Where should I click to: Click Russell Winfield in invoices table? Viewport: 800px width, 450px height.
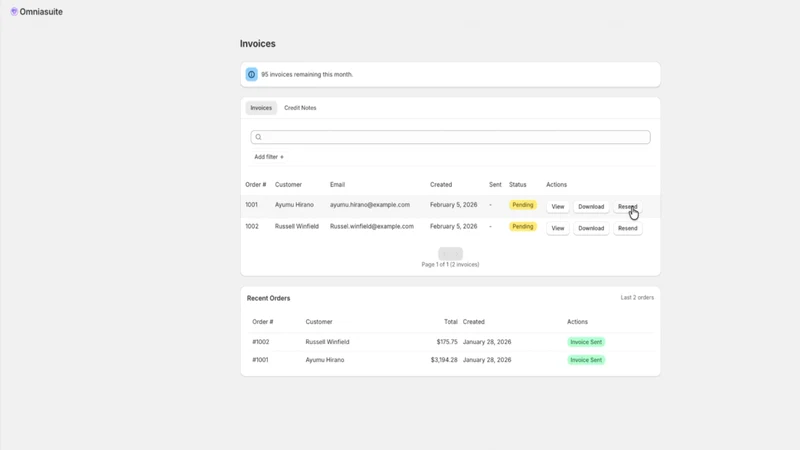(x=296, y=226)
